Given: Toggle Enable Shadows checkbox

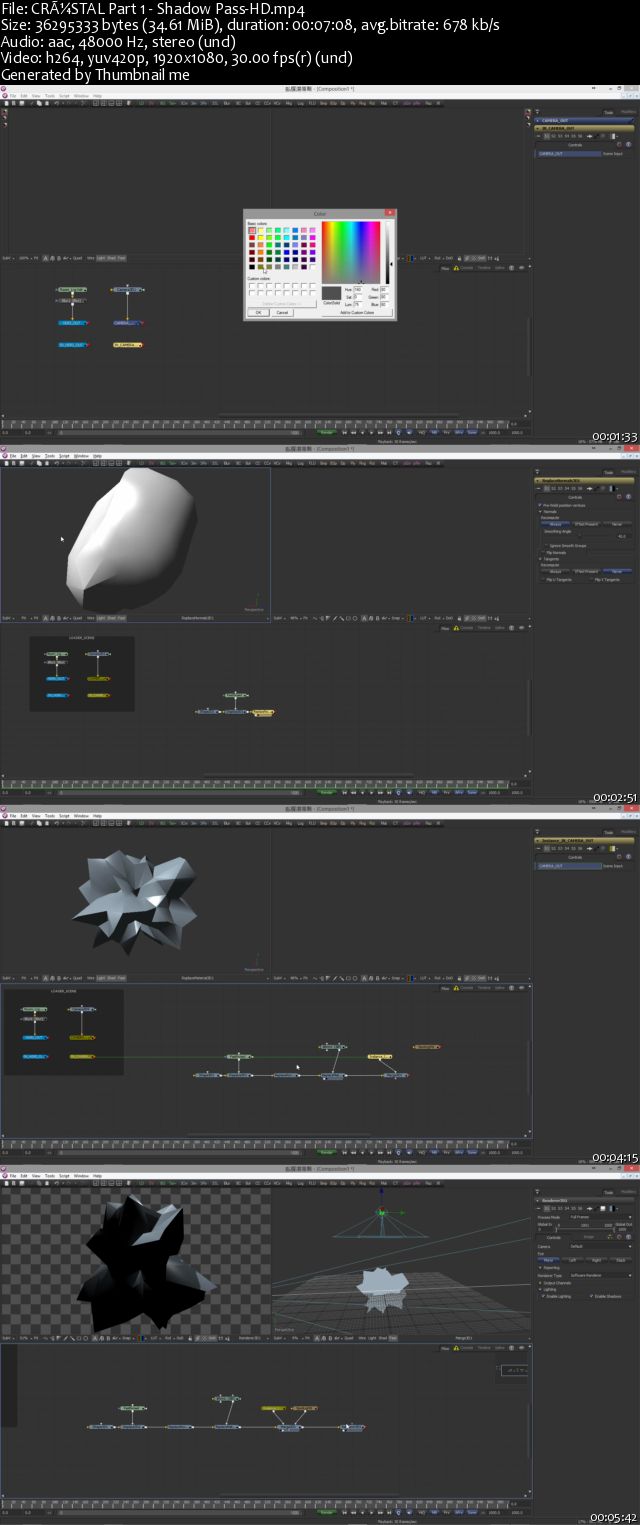Looking at the screenshot, I should tap(591, 1296).
